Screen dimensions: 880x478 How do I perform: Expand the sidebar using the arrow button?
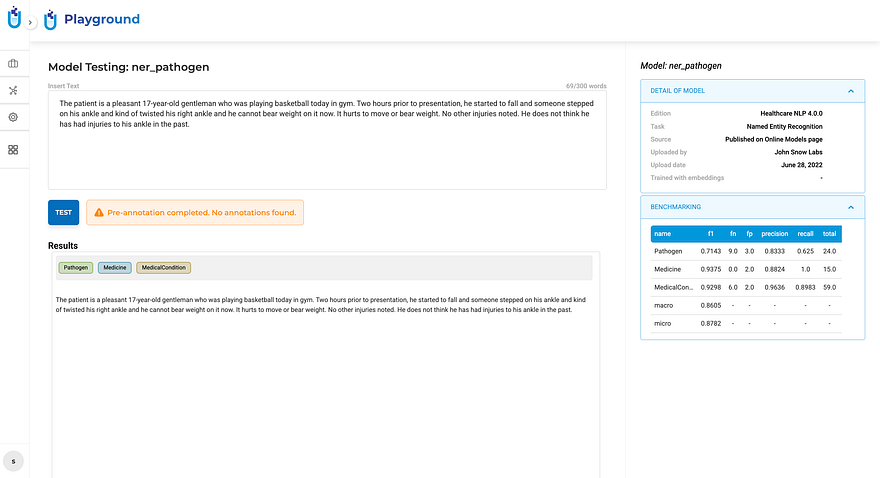pyautogui.click(x=31, y=22)
